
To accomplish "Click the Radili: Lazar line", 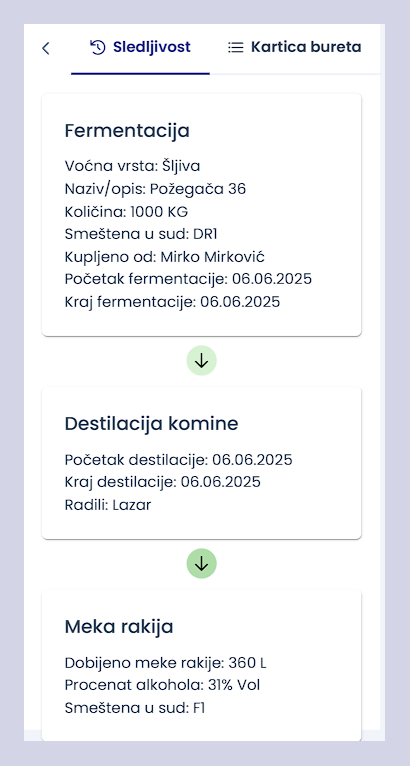I will pyautogui.click(x=108, y=505).
